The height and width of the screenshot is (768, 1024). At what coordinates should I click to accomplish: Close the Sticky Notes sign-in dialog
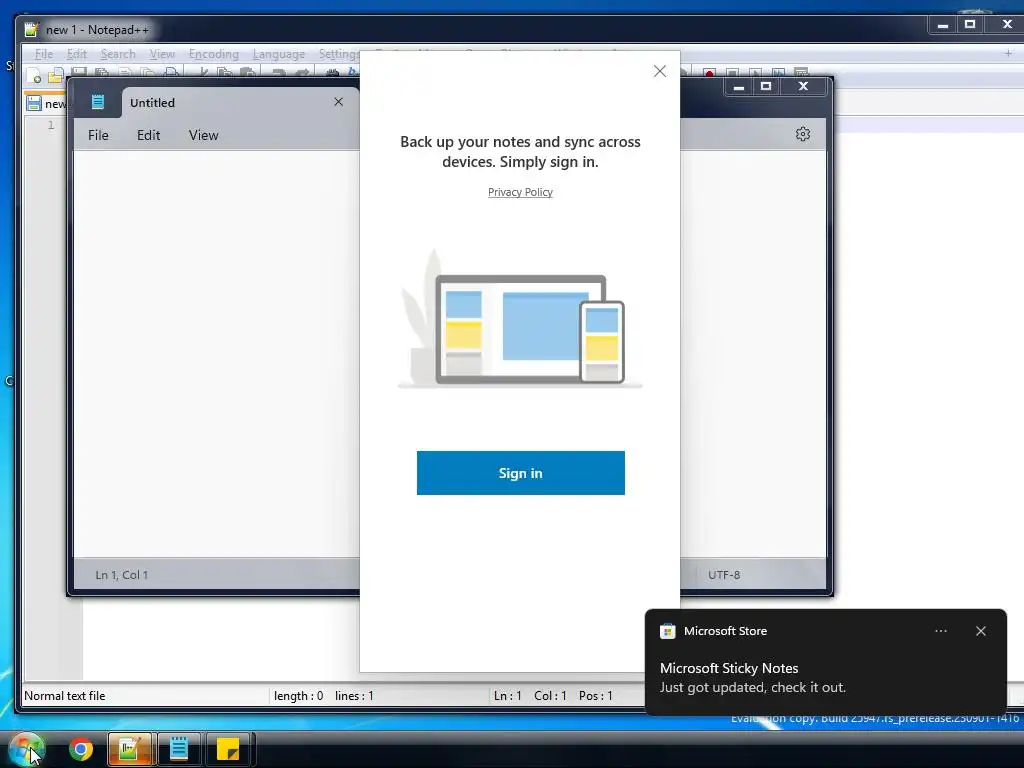660,71
